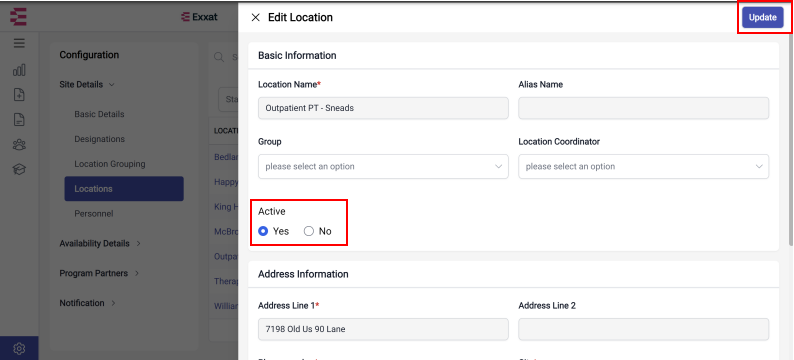
Task: Expand the Program Partners section
Action: 99,273
